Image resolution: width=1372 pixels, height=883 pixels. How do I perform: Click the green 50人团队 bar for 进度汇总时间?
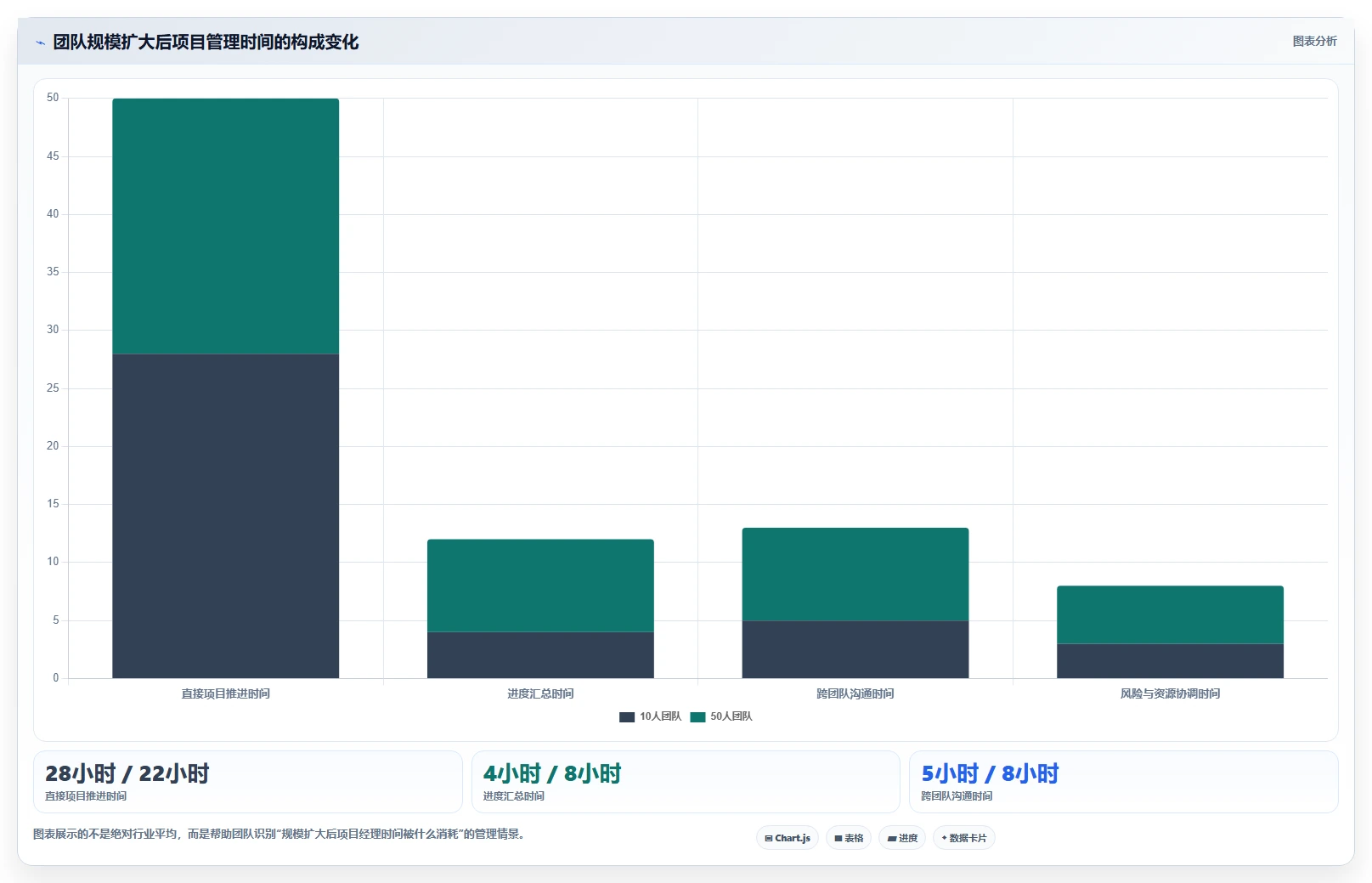540,586
